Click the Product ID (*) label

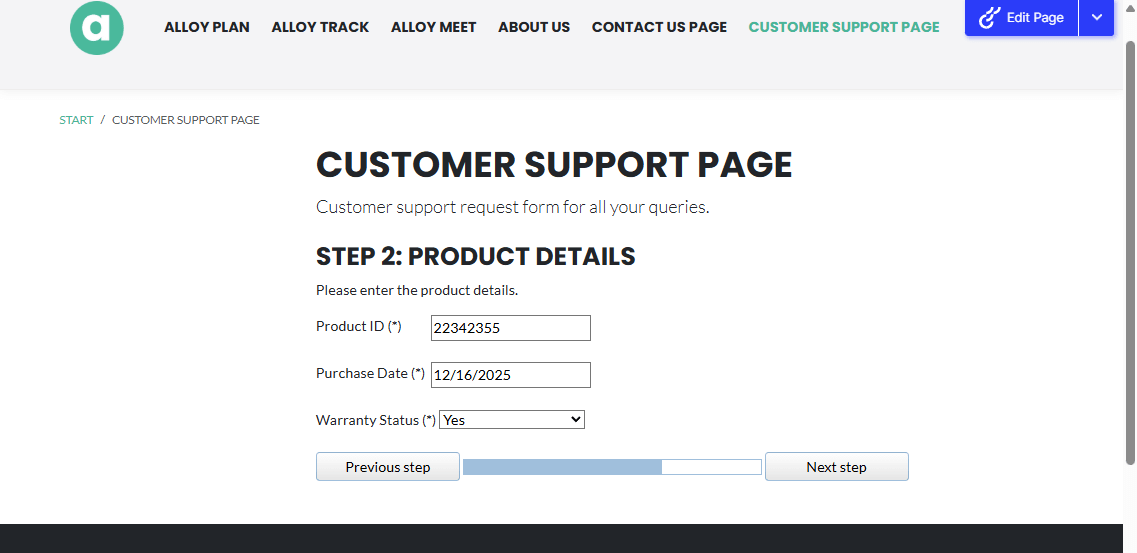tap(358, 326)
